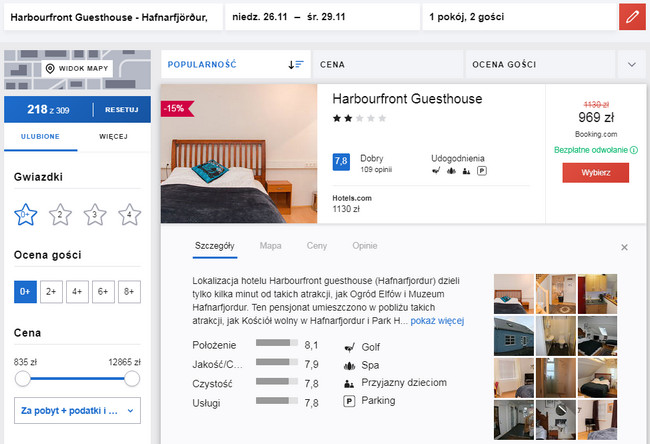The height and width of the screenshot is (444, 650).
Task: Open the Popularność sort dropdown
Action: (x=235, y=64)
